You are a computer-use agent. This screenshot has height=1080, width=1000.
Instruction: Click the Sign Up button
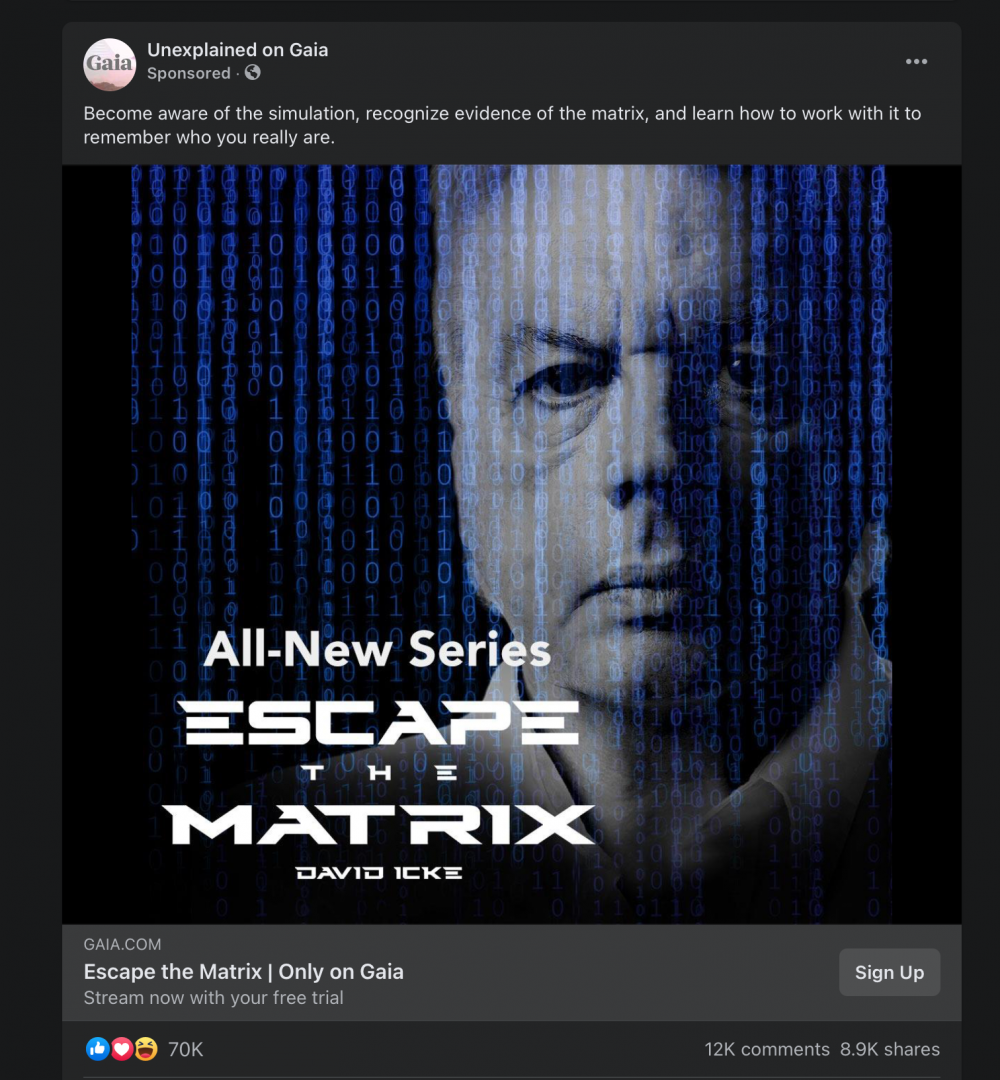click(889, 972)
